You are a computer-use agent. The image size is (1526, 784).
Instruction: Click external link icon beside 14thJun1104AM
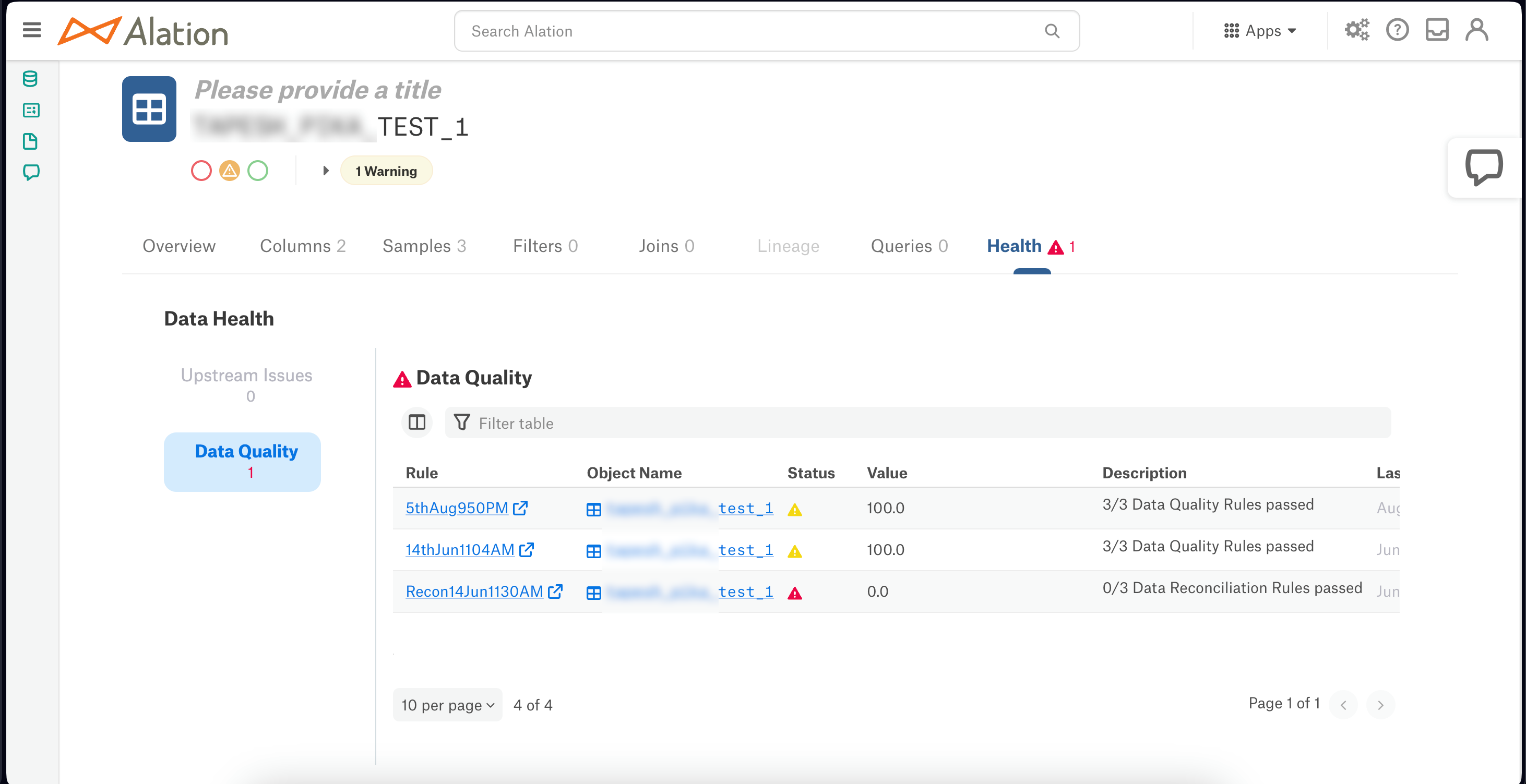point(526,549)
